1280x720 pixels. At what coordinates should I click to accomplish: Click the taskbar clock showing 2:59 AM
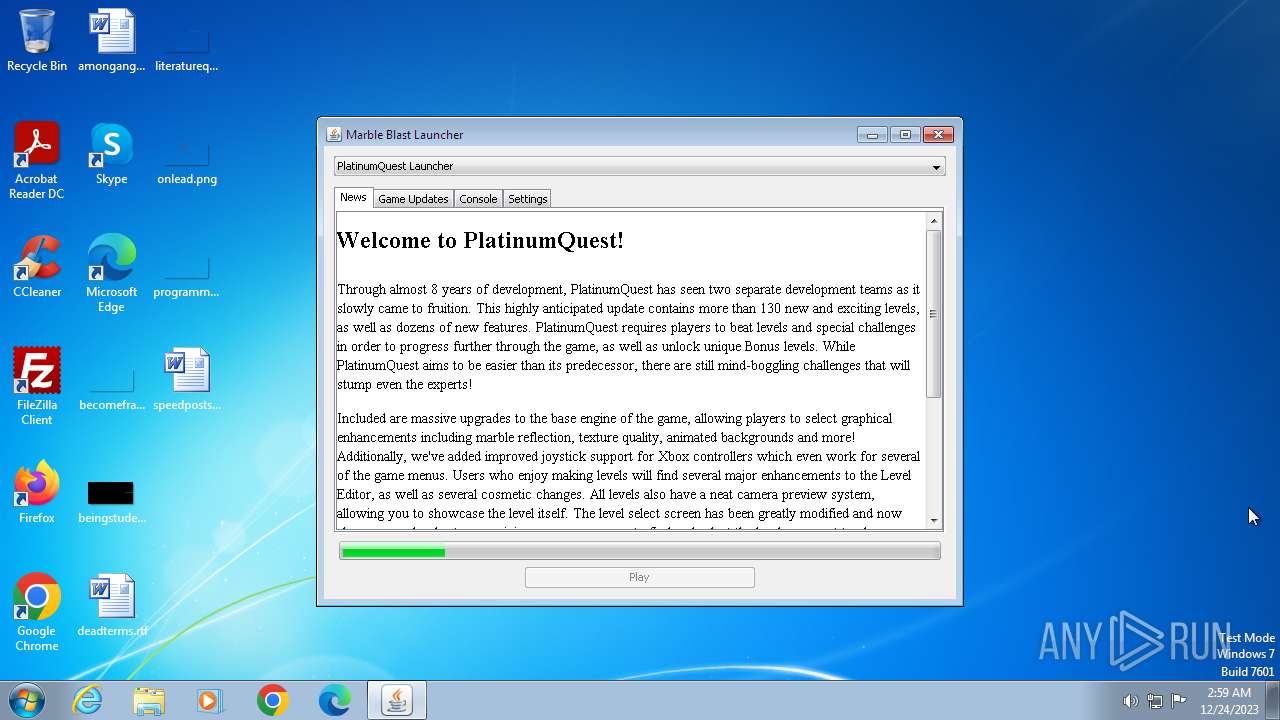1229,700
